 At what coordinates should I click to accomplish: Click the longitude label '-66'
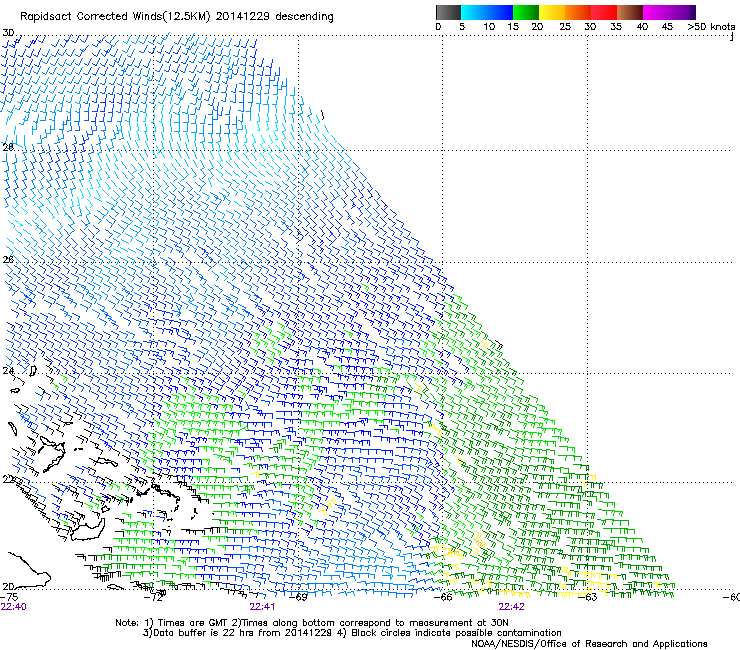click(443, 597)
